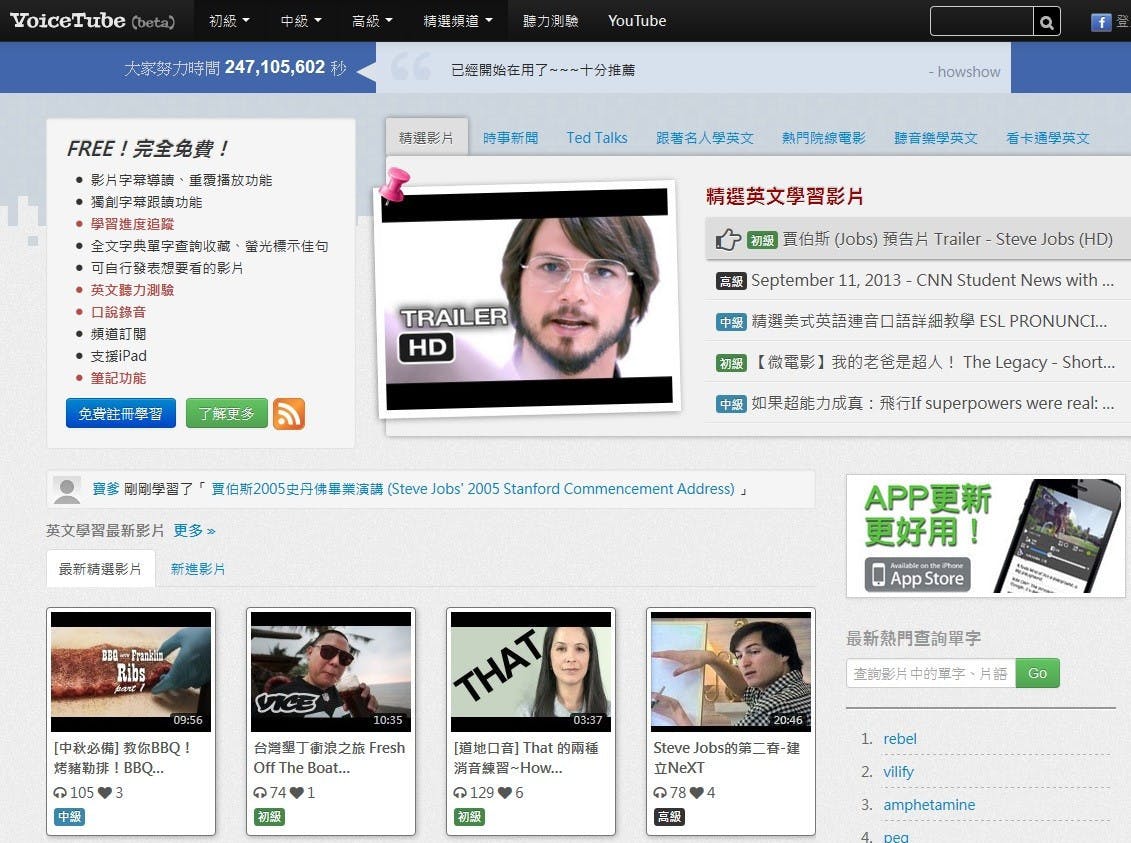
Task: Click the heart icon on the BBQ Ribs card
Action: pos(105,793)
